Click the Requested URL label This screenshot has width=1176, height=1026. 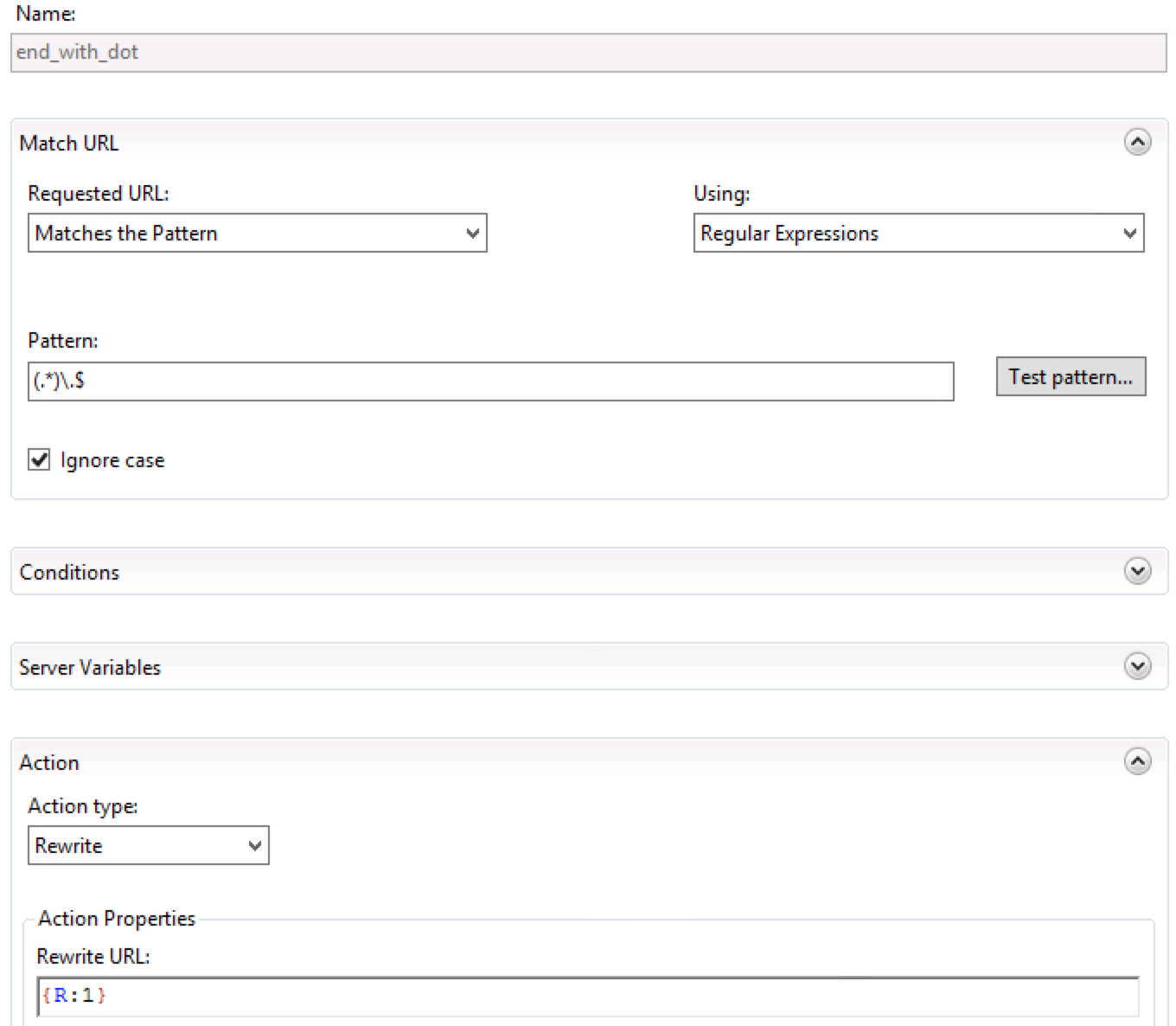99,194
